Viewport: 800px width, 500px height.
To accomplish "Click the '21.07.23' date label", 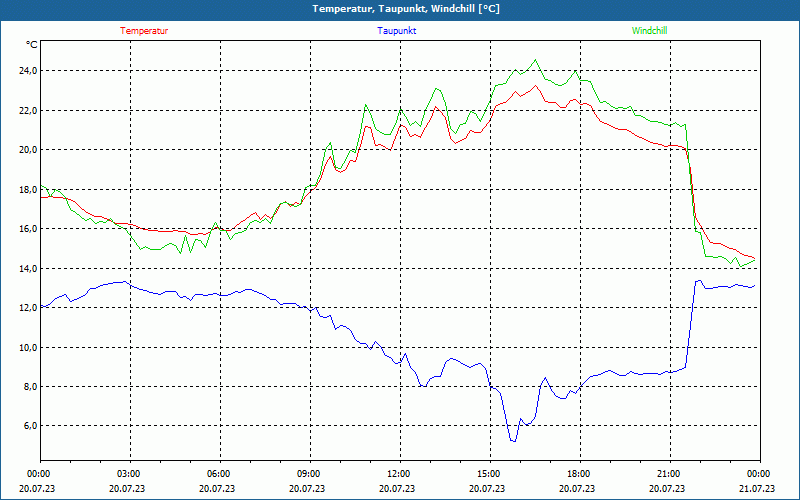I will click(757, 488).
